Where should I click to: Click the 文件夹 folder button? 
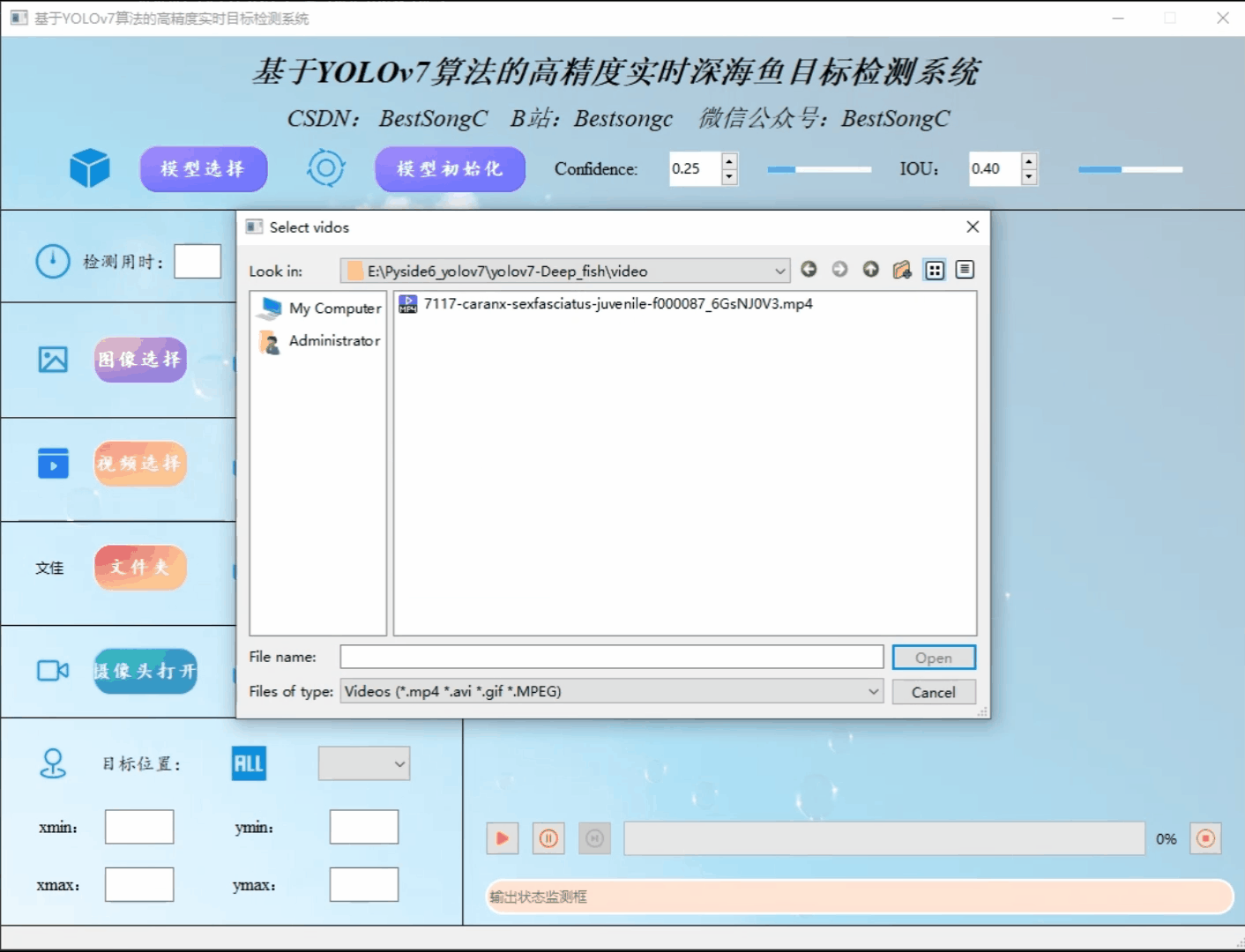[140, 567]
